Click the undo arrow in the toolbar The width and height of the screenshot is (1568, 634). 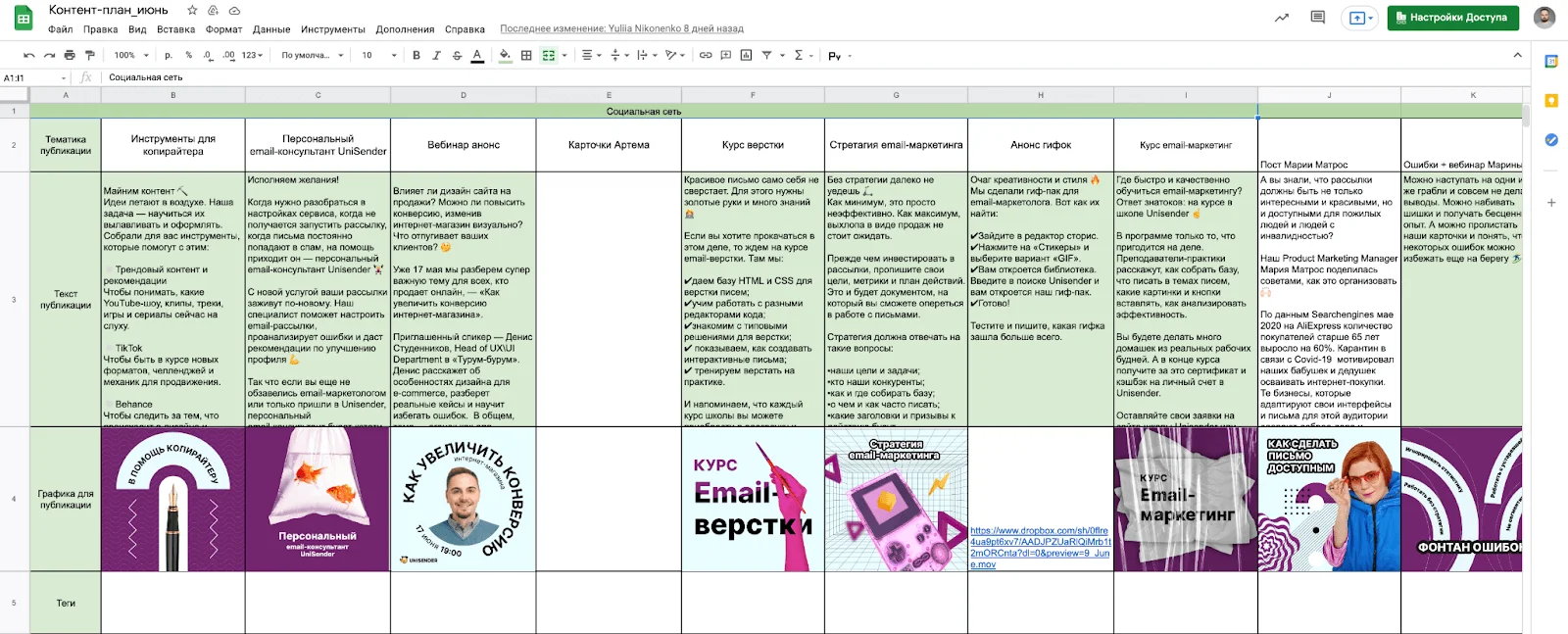pos(29,56)
